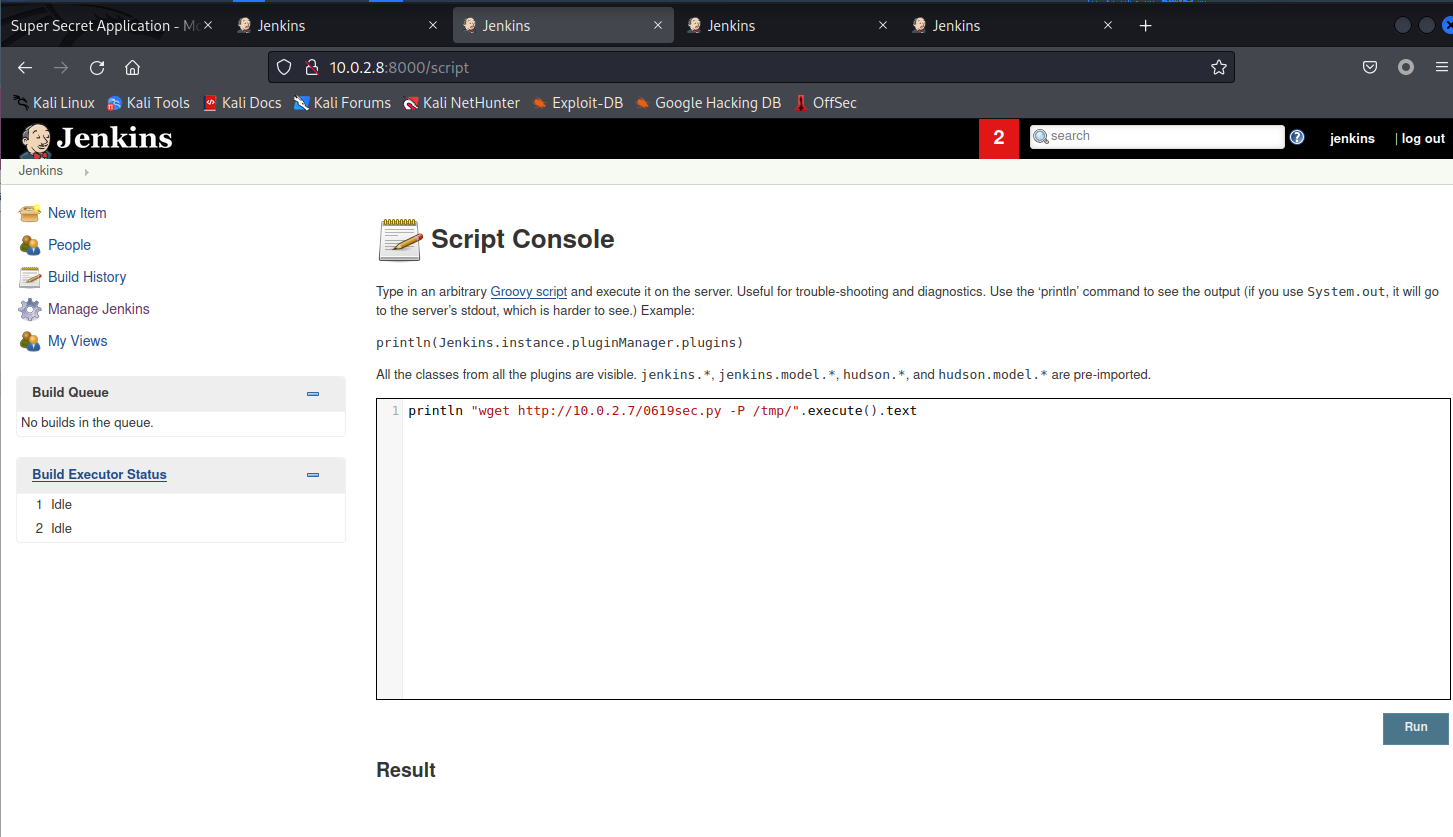Collapse the Build Executor Status panel

coord(313,476)
